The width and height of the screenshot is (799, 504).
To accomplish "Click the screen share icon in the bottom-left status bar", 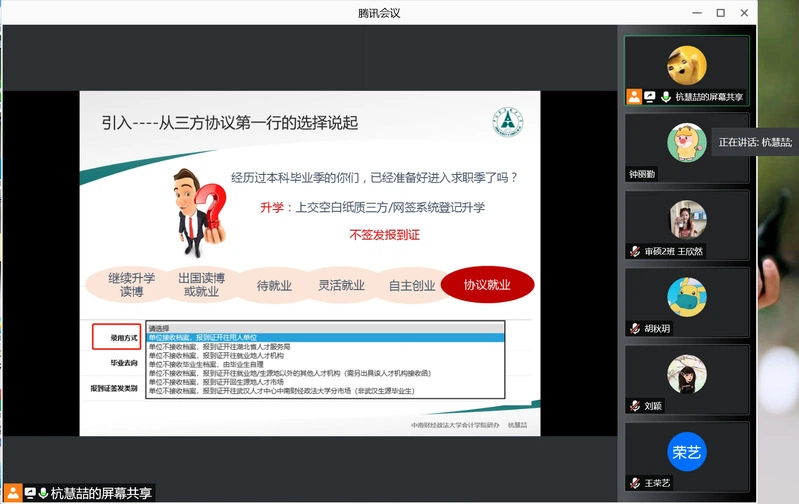I will point(29,493).
